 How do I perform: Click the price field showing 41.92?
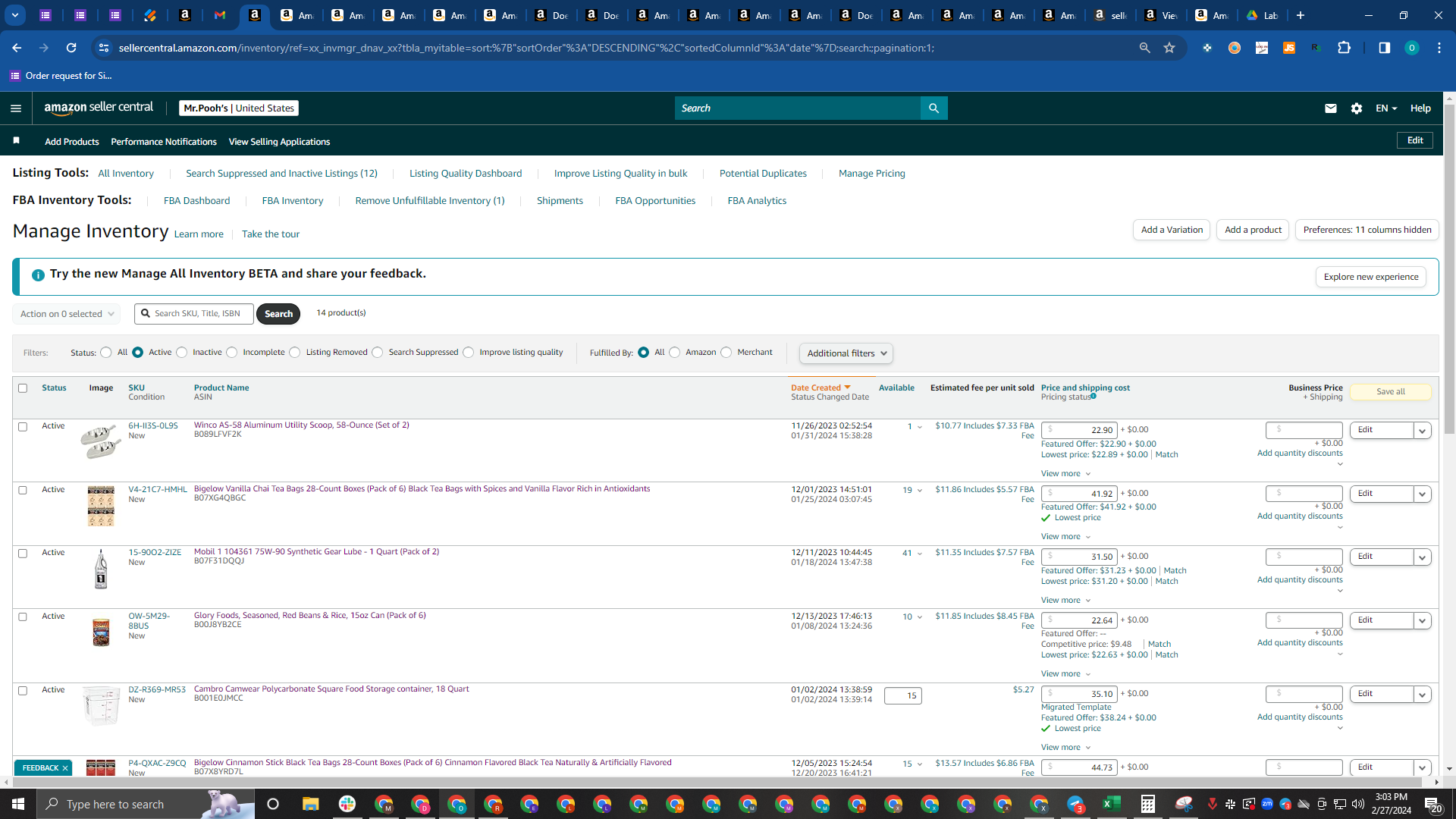pyautogui.click(x=1079, y=494)
